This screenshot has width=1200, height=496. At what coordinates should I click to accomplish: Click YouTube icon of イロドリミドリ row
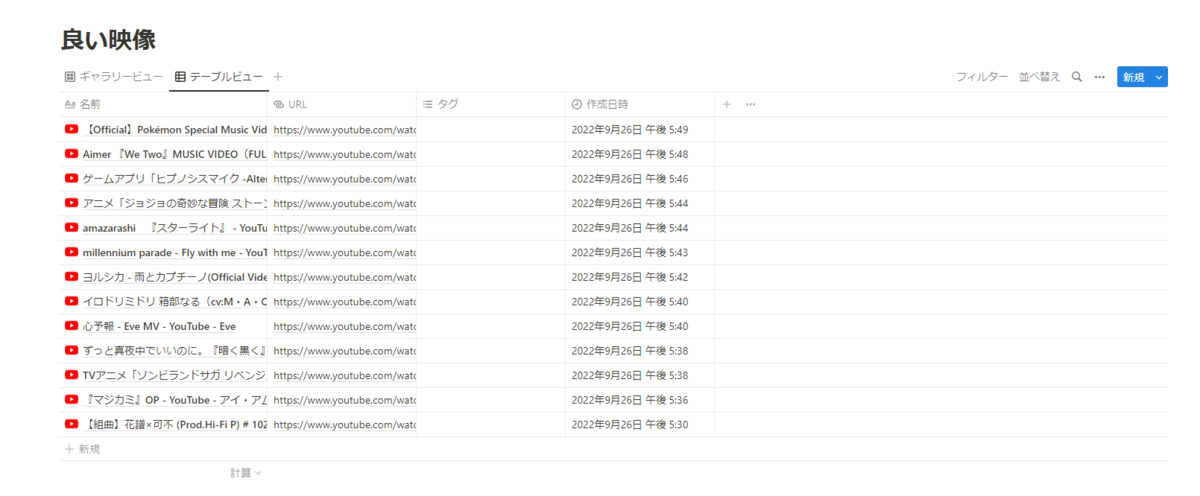click(x=71, y=301)
